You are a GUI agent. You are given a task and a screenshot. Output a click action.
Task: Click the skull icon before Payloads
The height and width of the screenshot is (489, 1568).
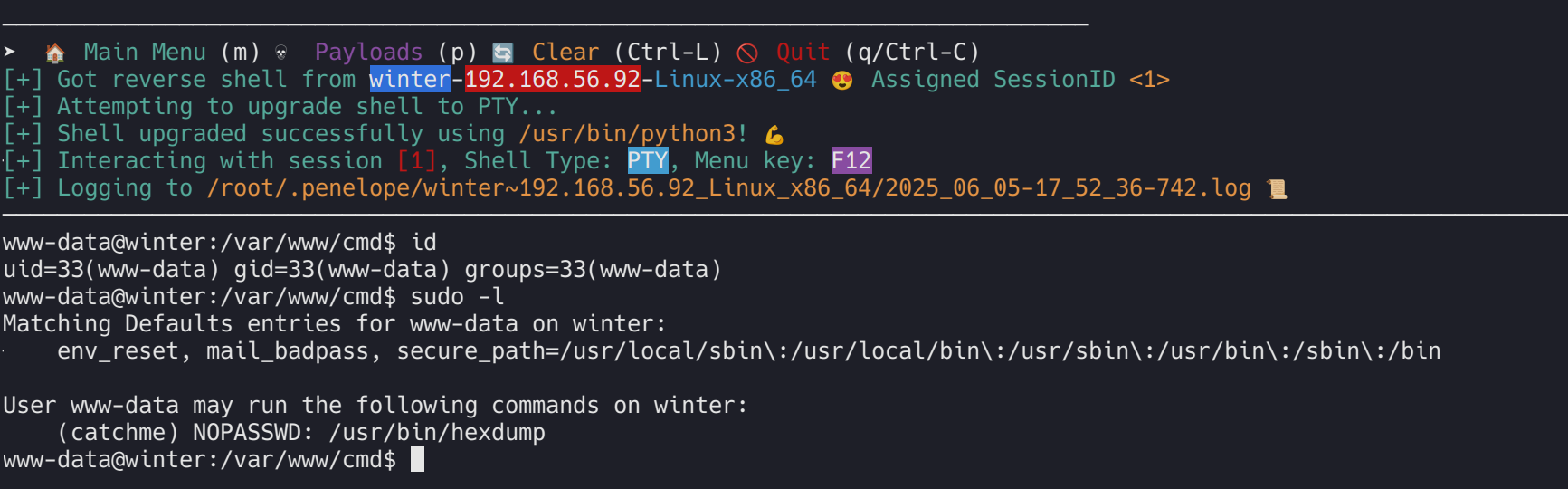pos(281,53)
